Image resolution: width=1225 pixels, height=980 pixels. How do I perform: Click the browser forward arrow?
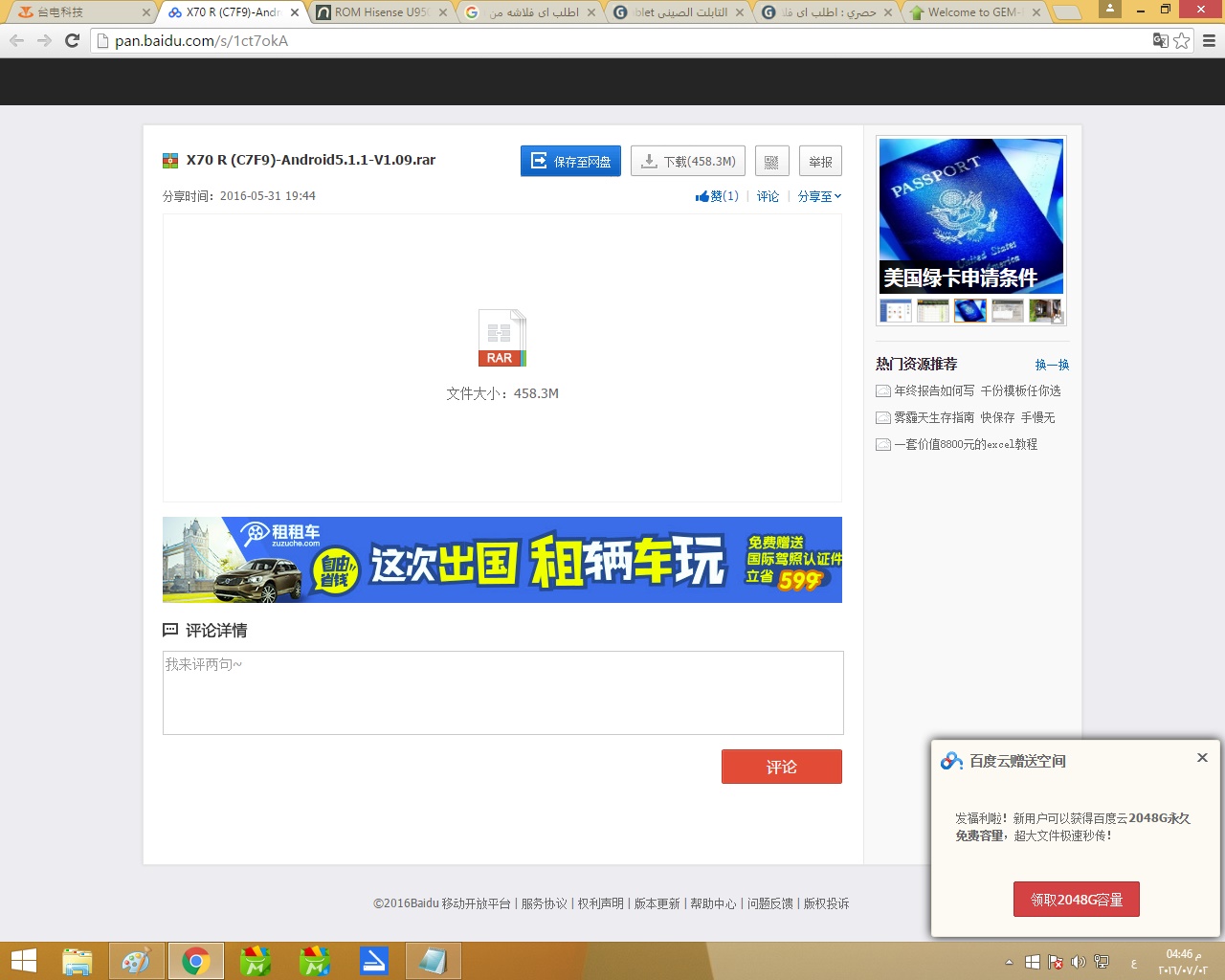[44, 40]
